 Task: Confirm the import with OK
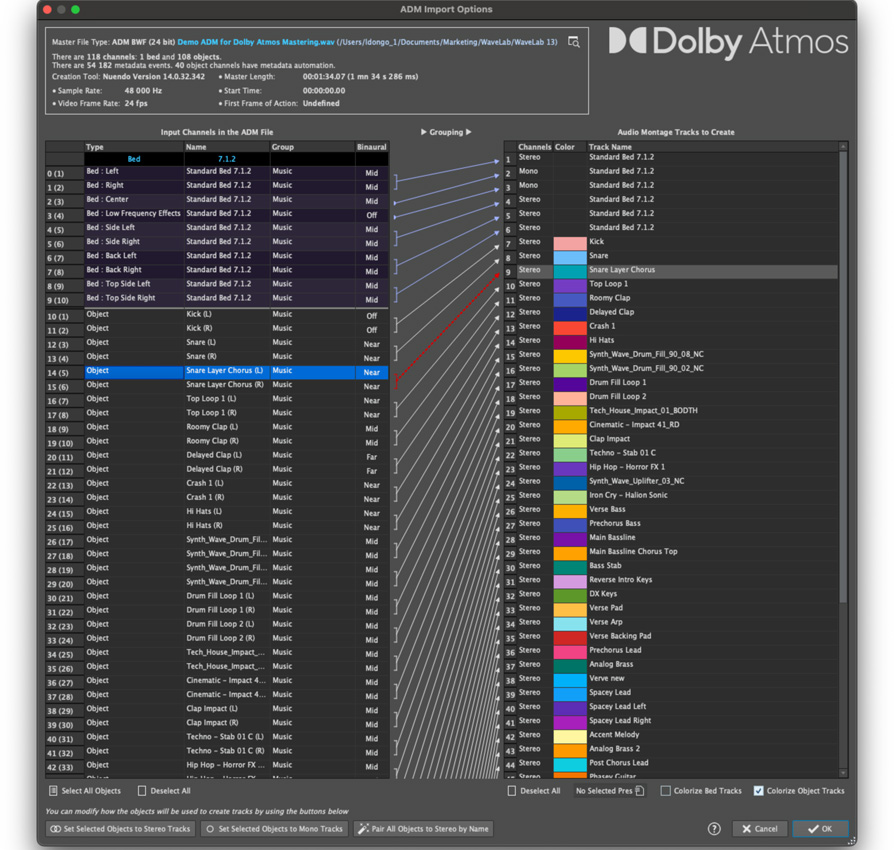point(819,829)
